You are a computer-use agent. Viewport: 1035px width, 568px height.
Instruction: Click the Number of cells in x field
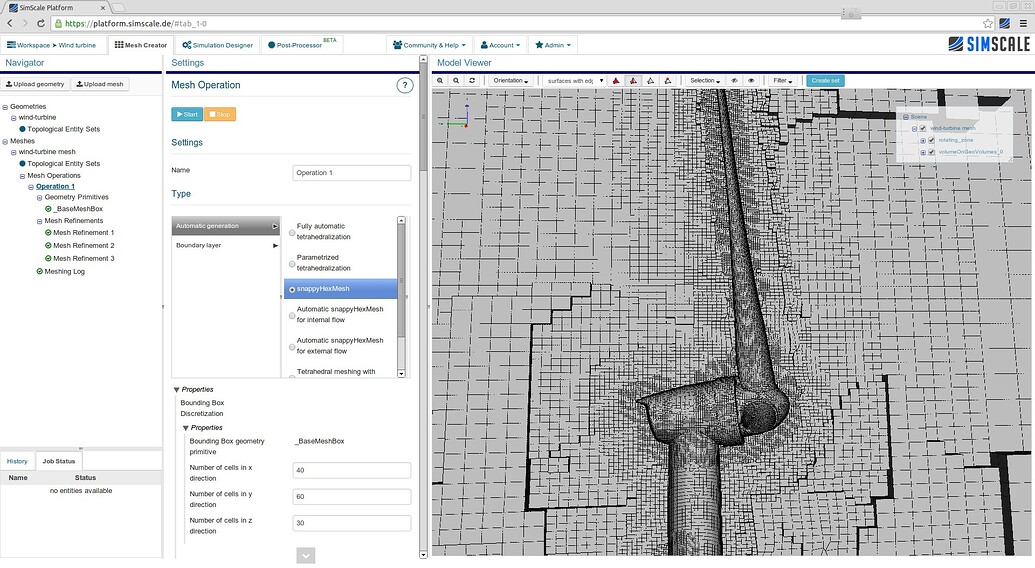pyautogui.click(x=352, y=470)
